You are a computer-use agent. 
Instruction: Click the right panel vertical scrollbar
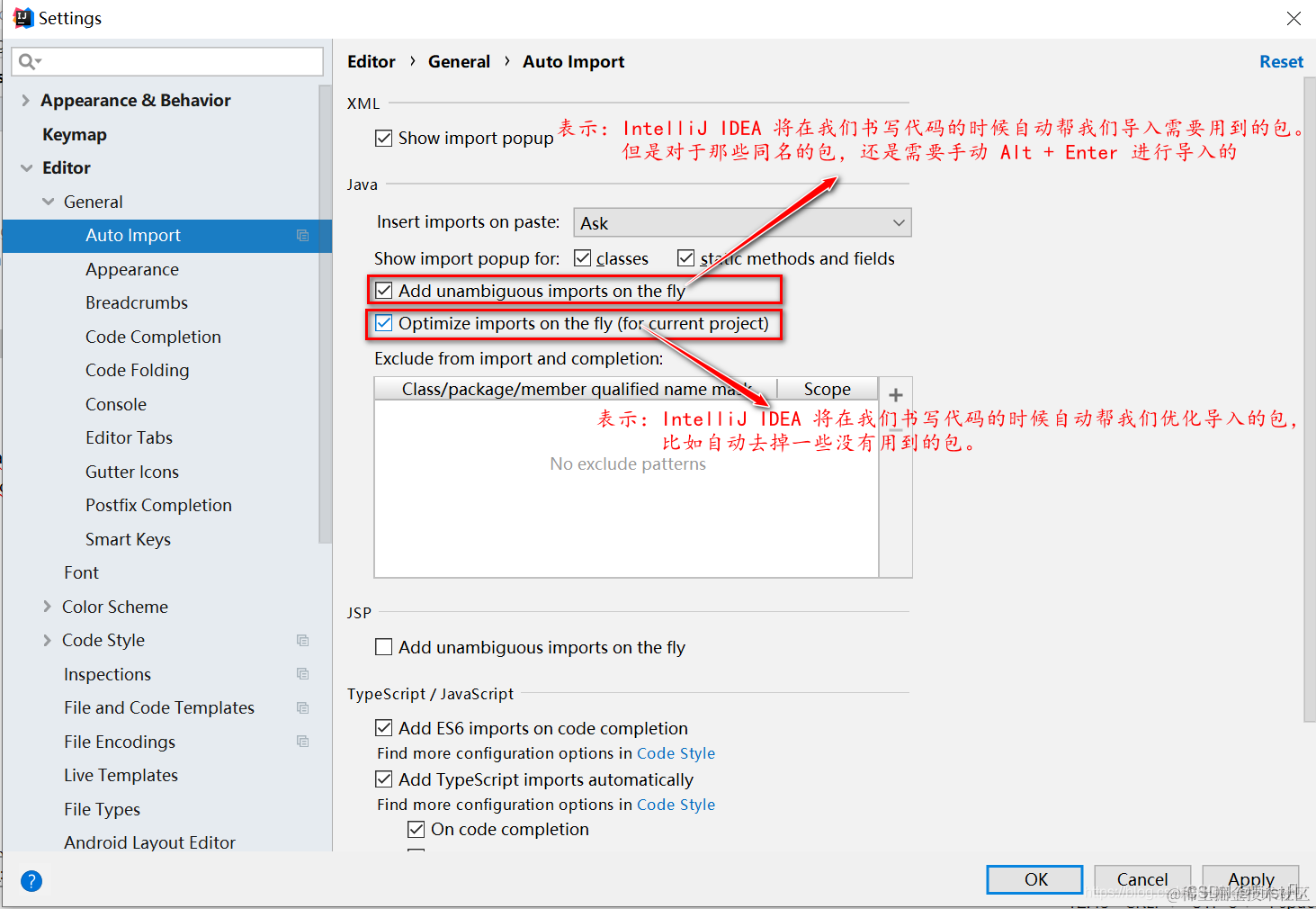click(x=1310, y=400)
